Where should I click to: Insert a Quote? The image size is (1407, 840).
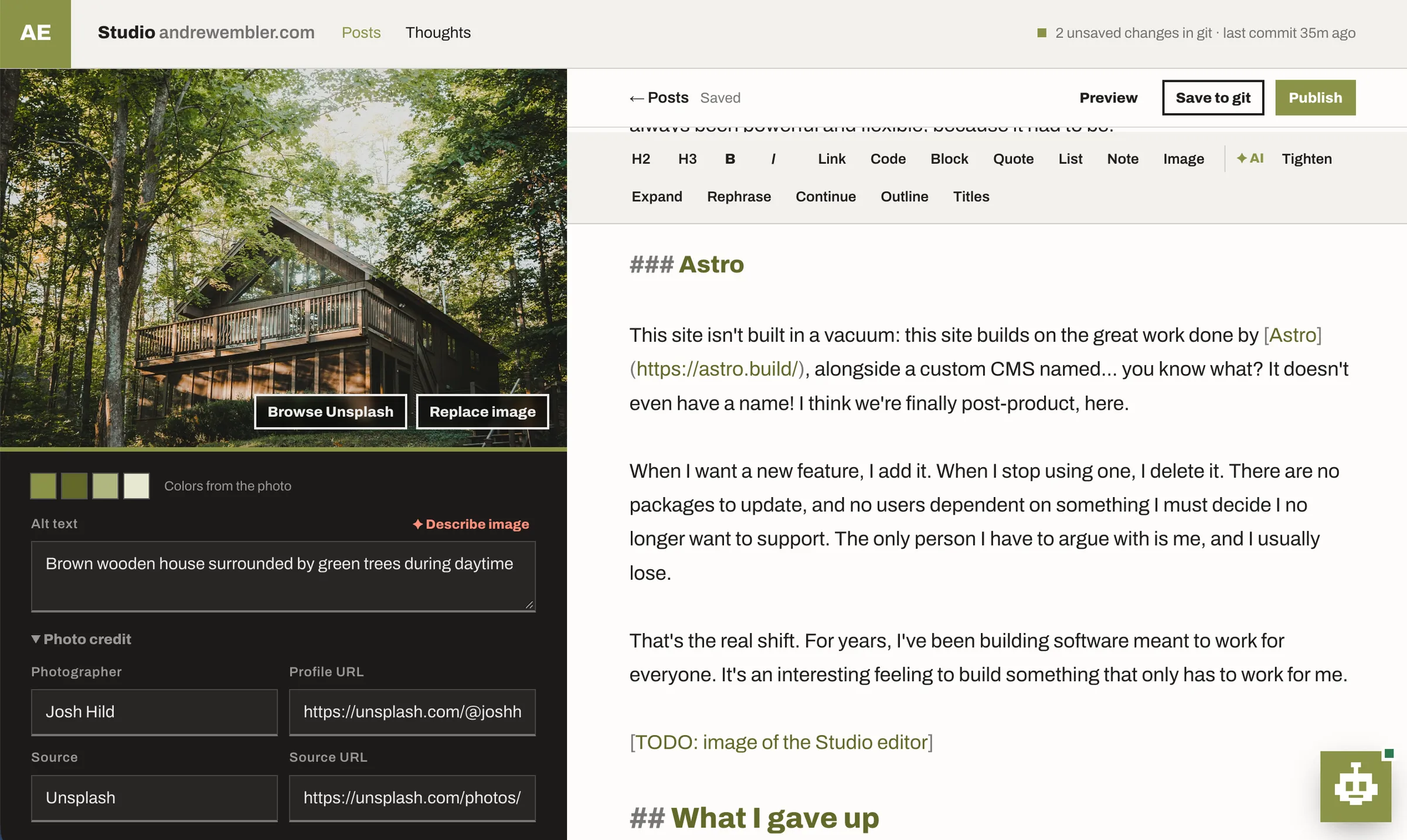pos(1013,159)
